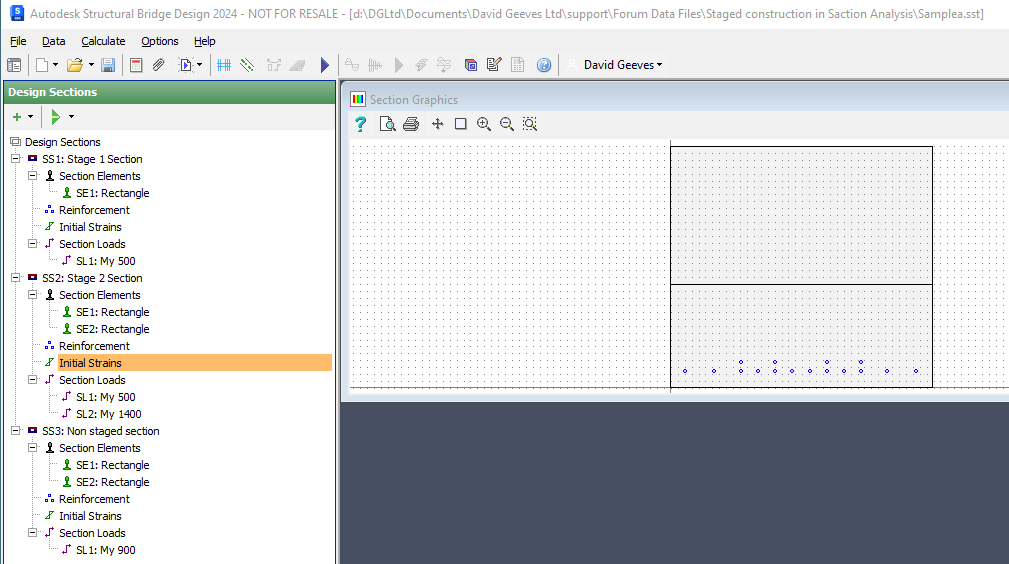
Task: Collapse Section Elements under SS2
Action: pyautogui.click(x=33, y=294)
